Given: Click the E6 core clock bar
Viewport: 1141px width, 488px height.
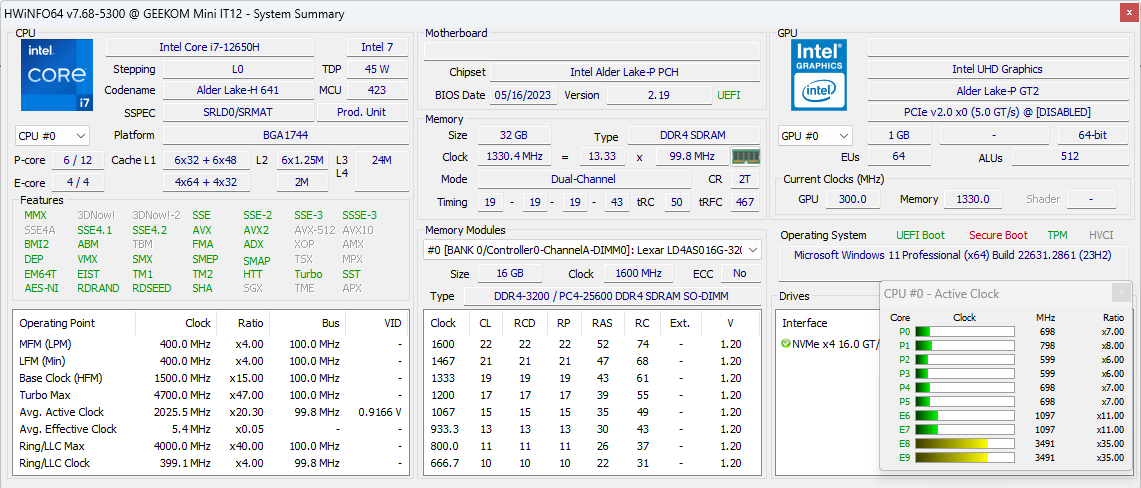Looking at the screenshot, I should [964, 415].
